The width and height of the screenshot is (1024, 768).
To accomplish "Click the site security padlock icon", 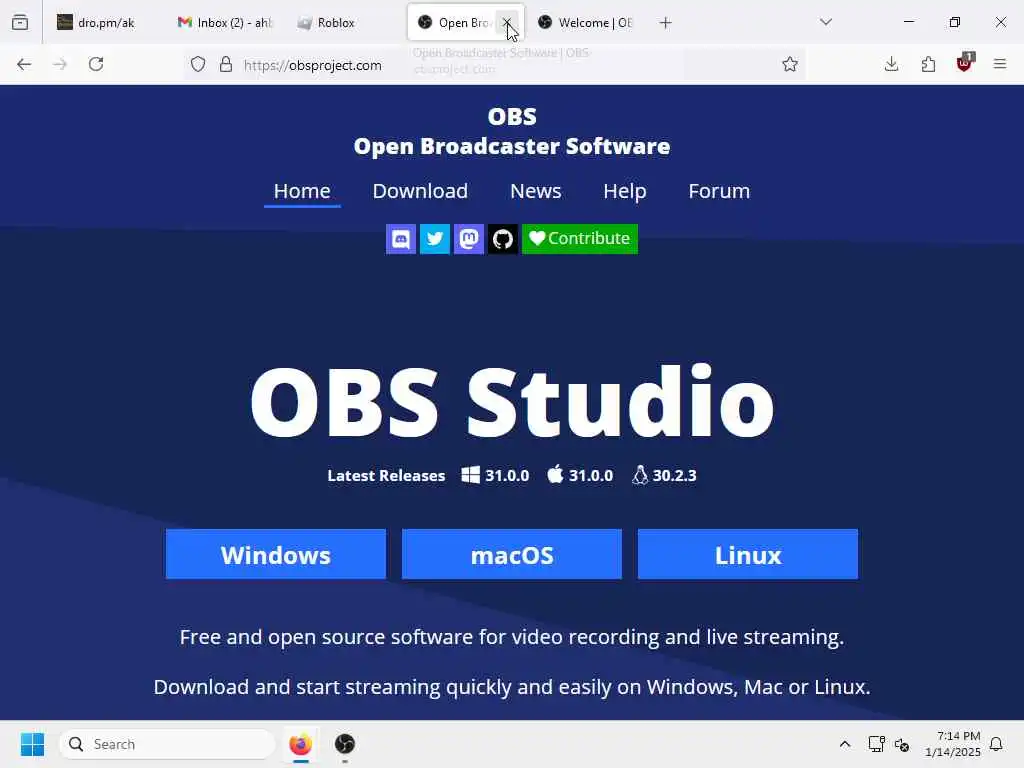I will tap(226, 65).
